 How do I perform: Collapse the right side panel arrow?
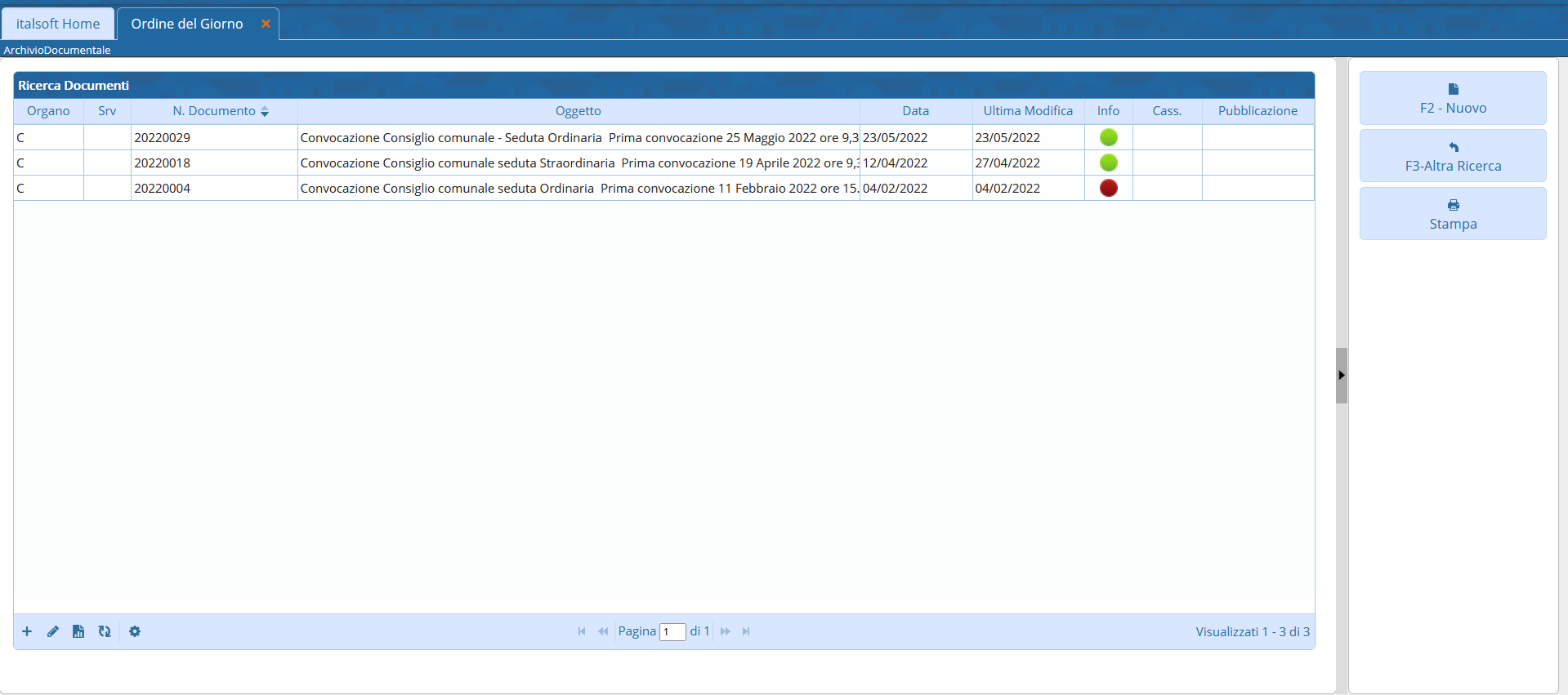pos(1341,376)
